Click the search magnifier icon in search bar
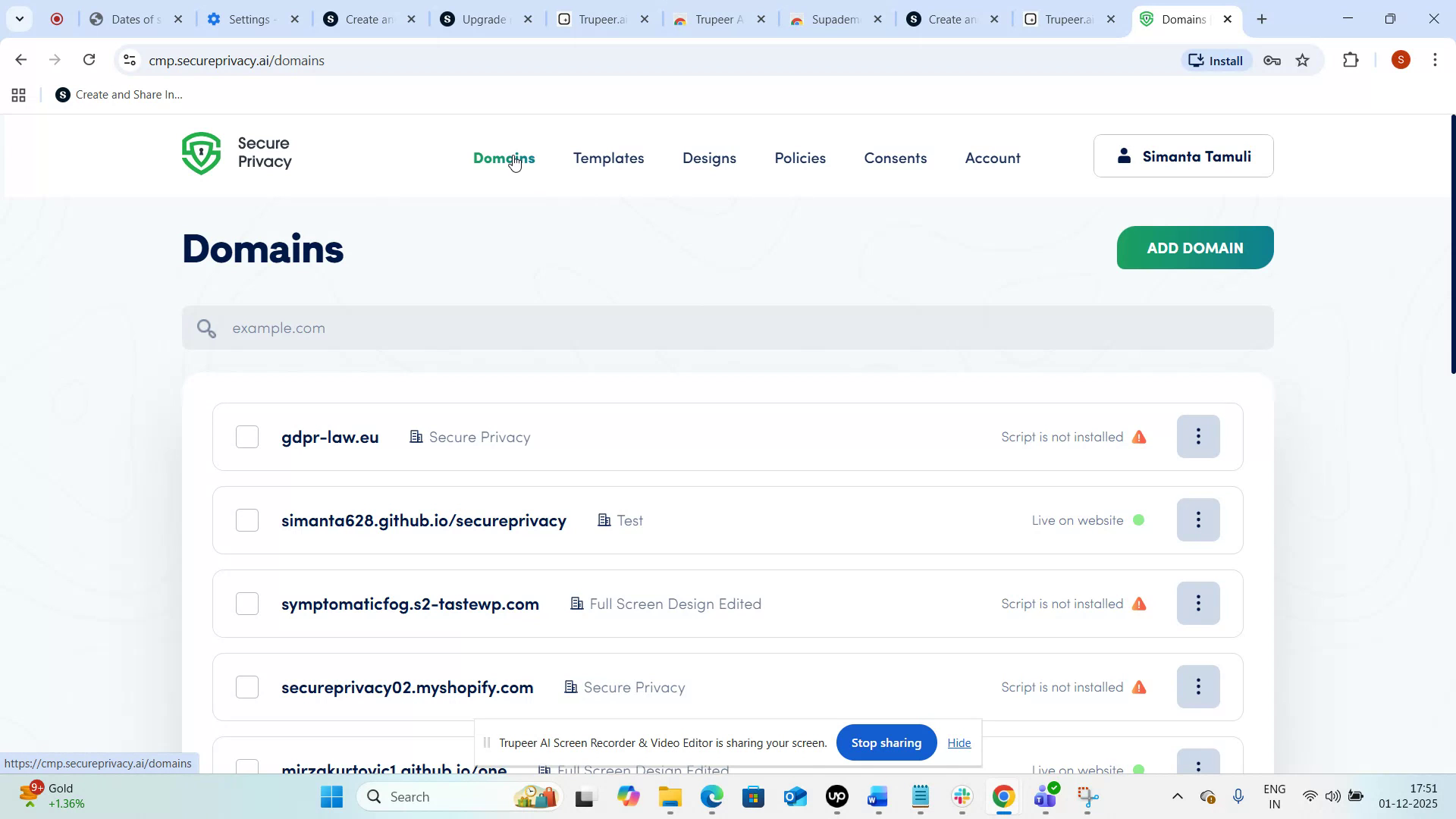The width and height of the screenshot is (1456, 819). [206, 328]
